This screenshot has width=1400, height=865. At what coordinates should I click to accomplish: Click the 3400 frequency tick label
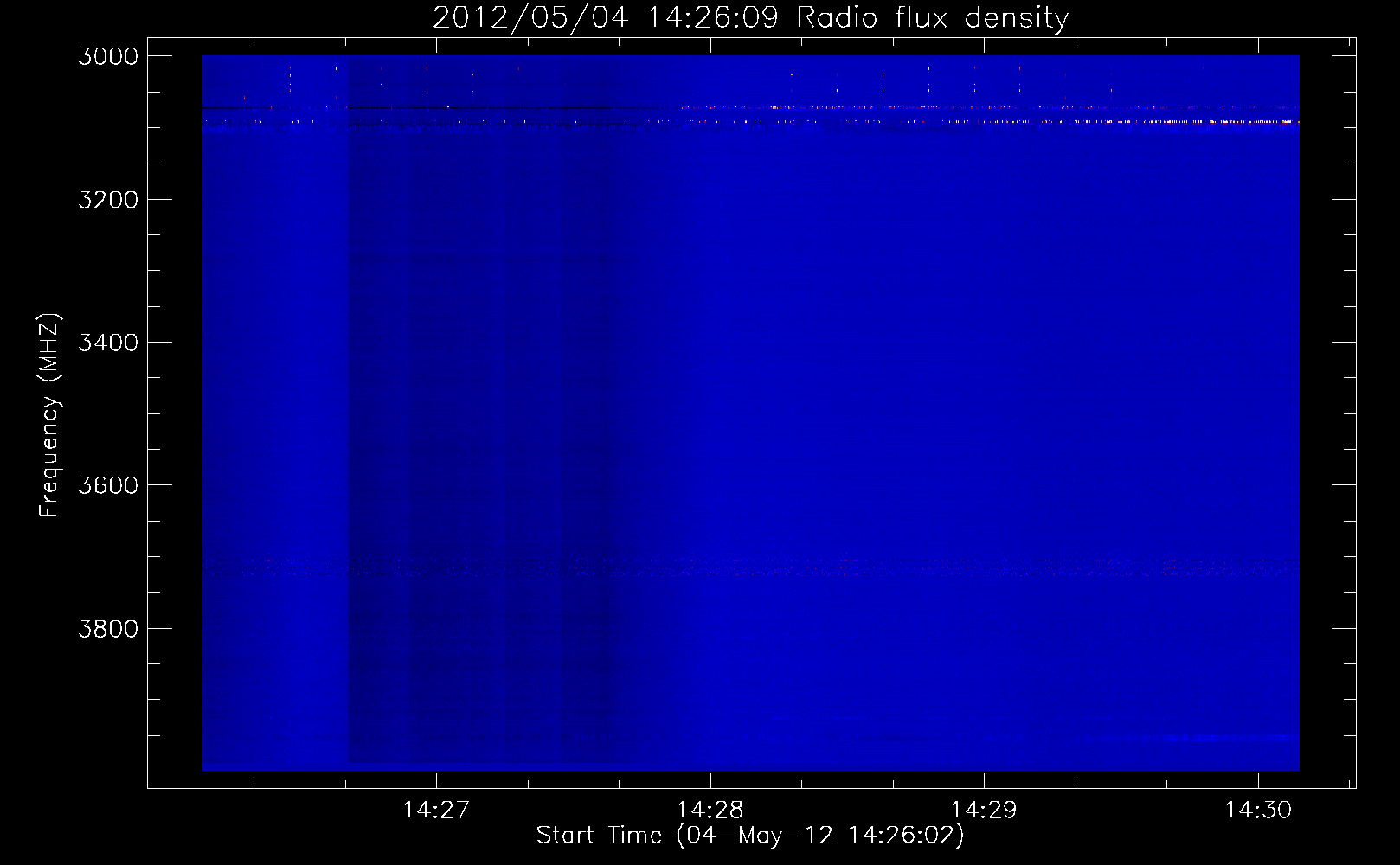[108, 343]
